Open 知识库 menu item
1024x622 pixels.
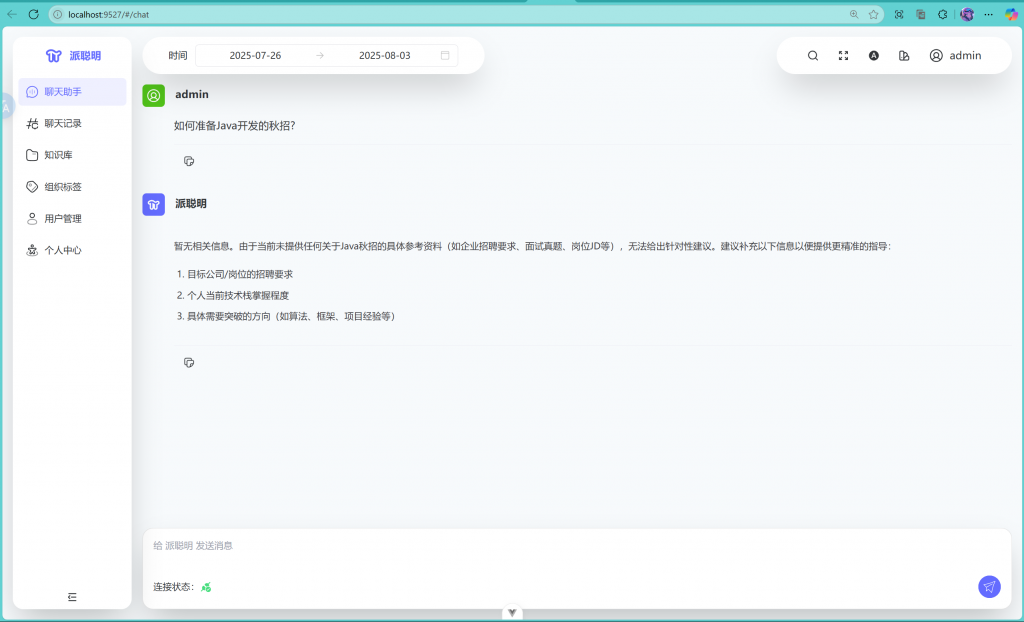click(x=58, y=155)
